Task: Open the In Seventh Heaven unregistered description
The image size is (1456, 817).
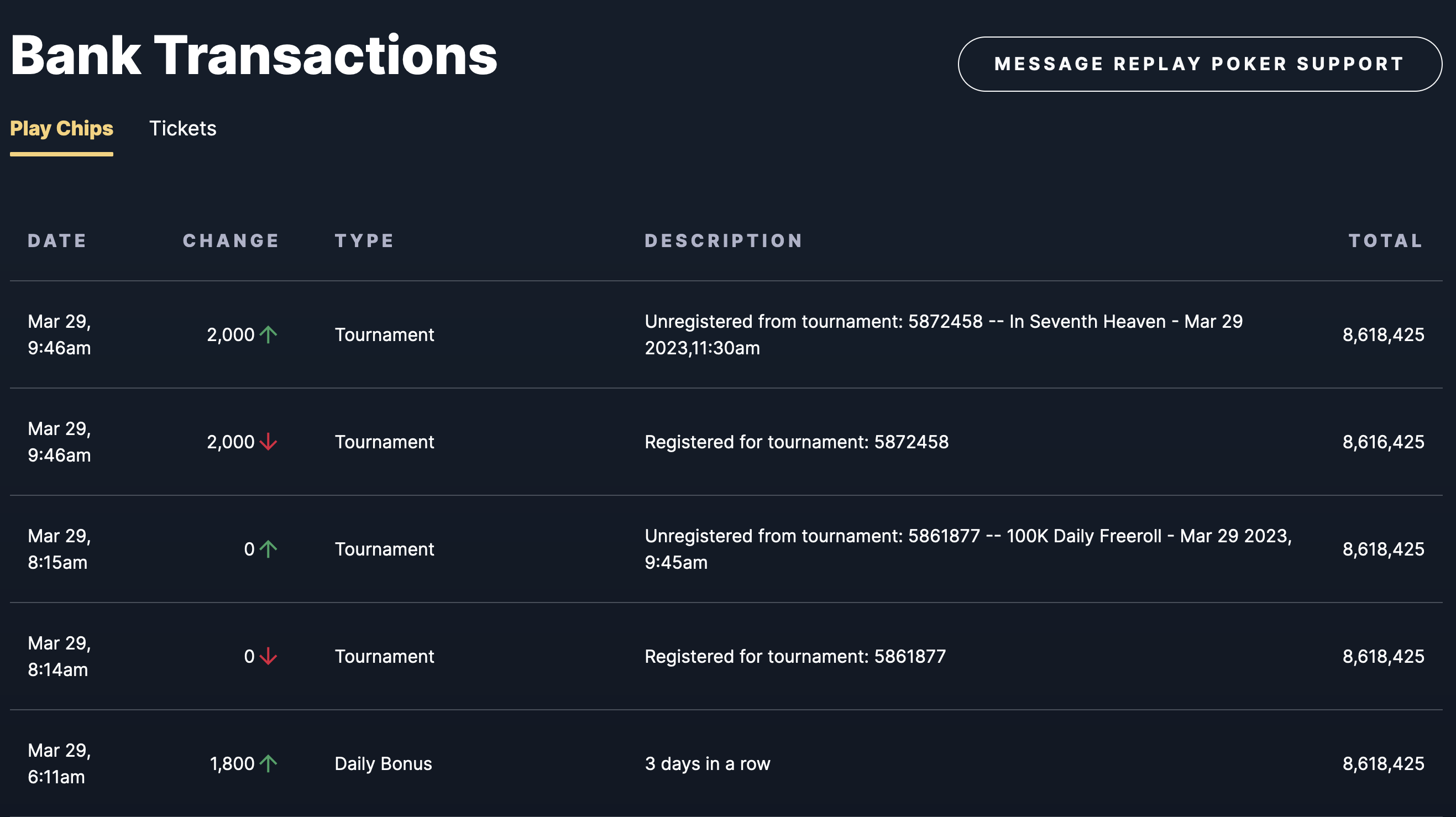Action: pos(944,335)
